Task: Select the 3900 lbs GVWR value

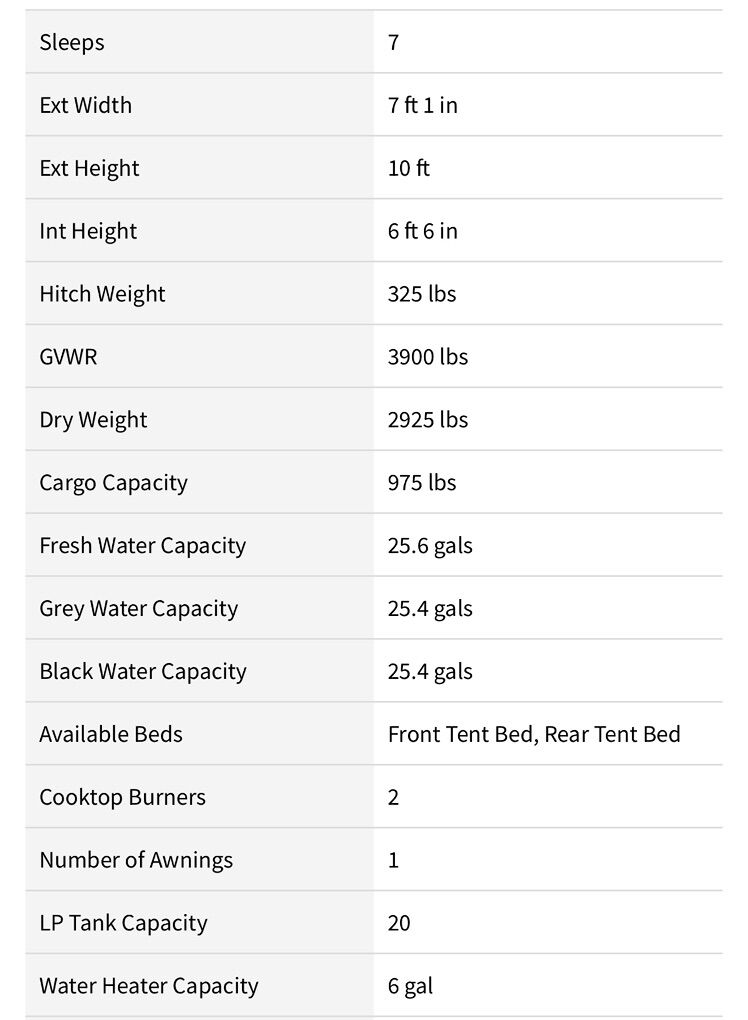Action: pyautogui.click(x=427, y=357)
